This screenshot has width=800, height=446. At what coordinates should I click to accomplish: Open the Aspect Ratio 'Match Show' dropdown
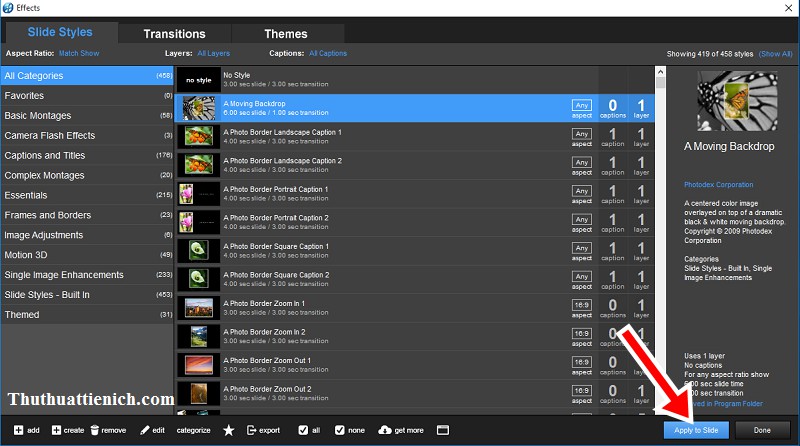click(x=80, y=53)
